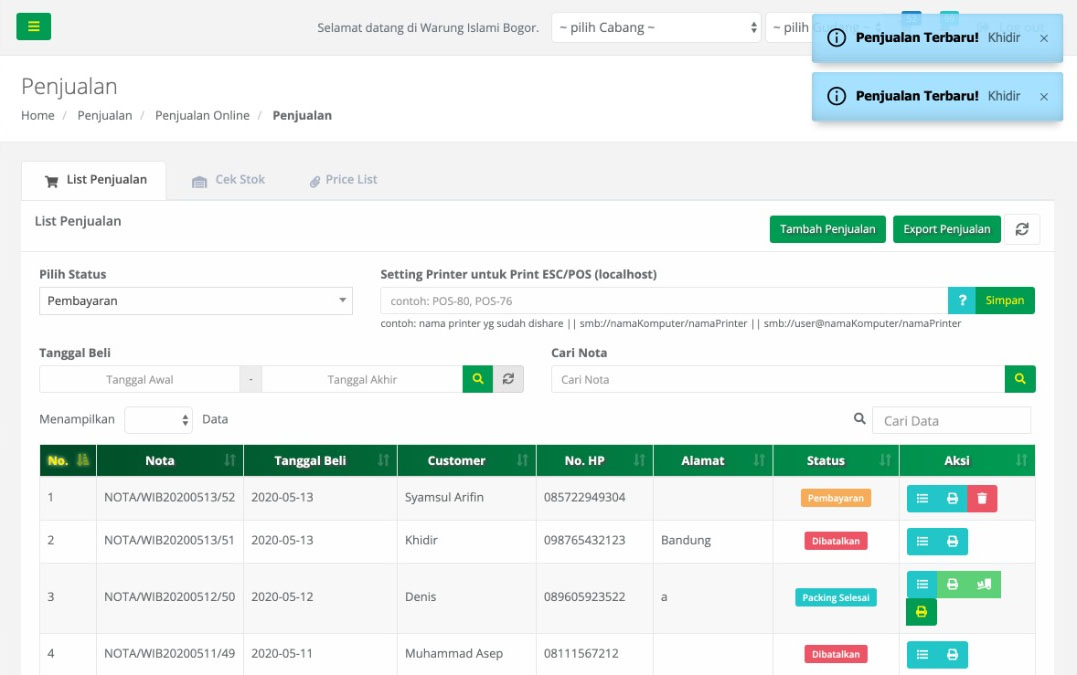The width and height of the screenshot is (1077, 675).
Task: View detail list for Syamsul Arifin order
Action: pyautogui.click(x=922, y=498)
